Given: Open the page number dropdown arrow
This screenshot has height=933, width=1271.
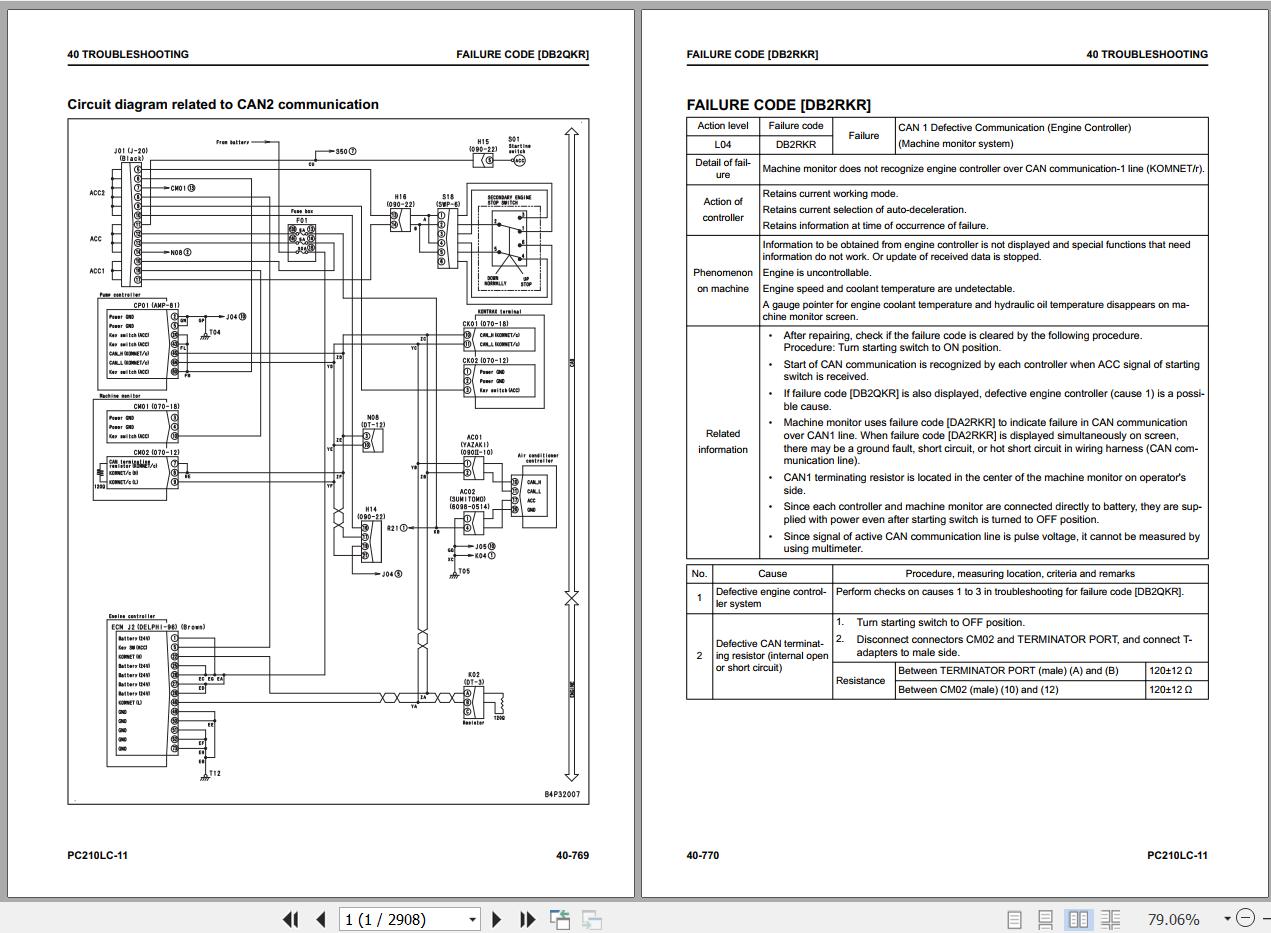Looking at the screenshot, I should coord(472,919).
